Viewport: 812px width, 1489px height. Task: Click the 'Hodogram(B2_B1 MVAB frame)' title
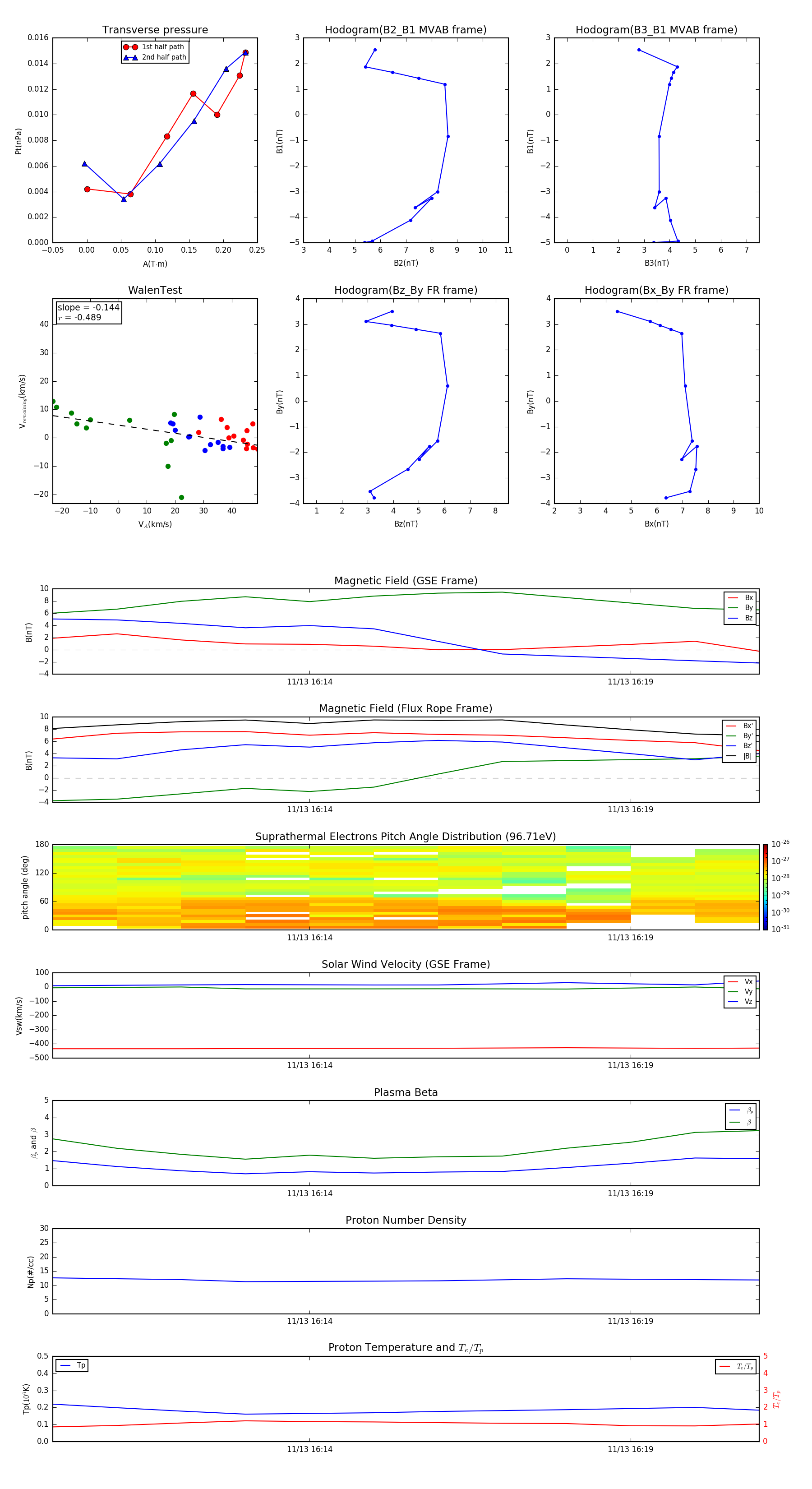coord(405,30)
